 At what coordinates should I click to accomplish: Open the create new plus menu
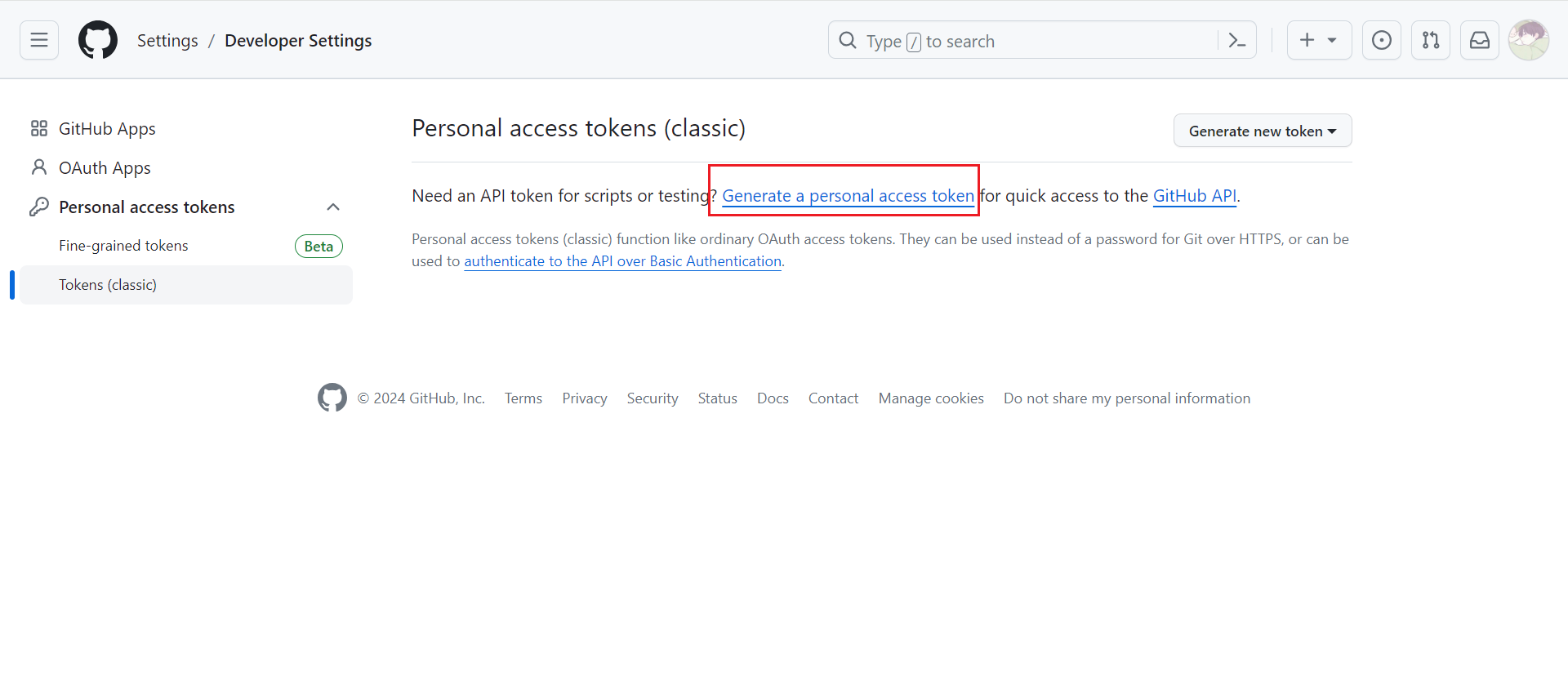pyautogui.click(x=1320, y=40)
